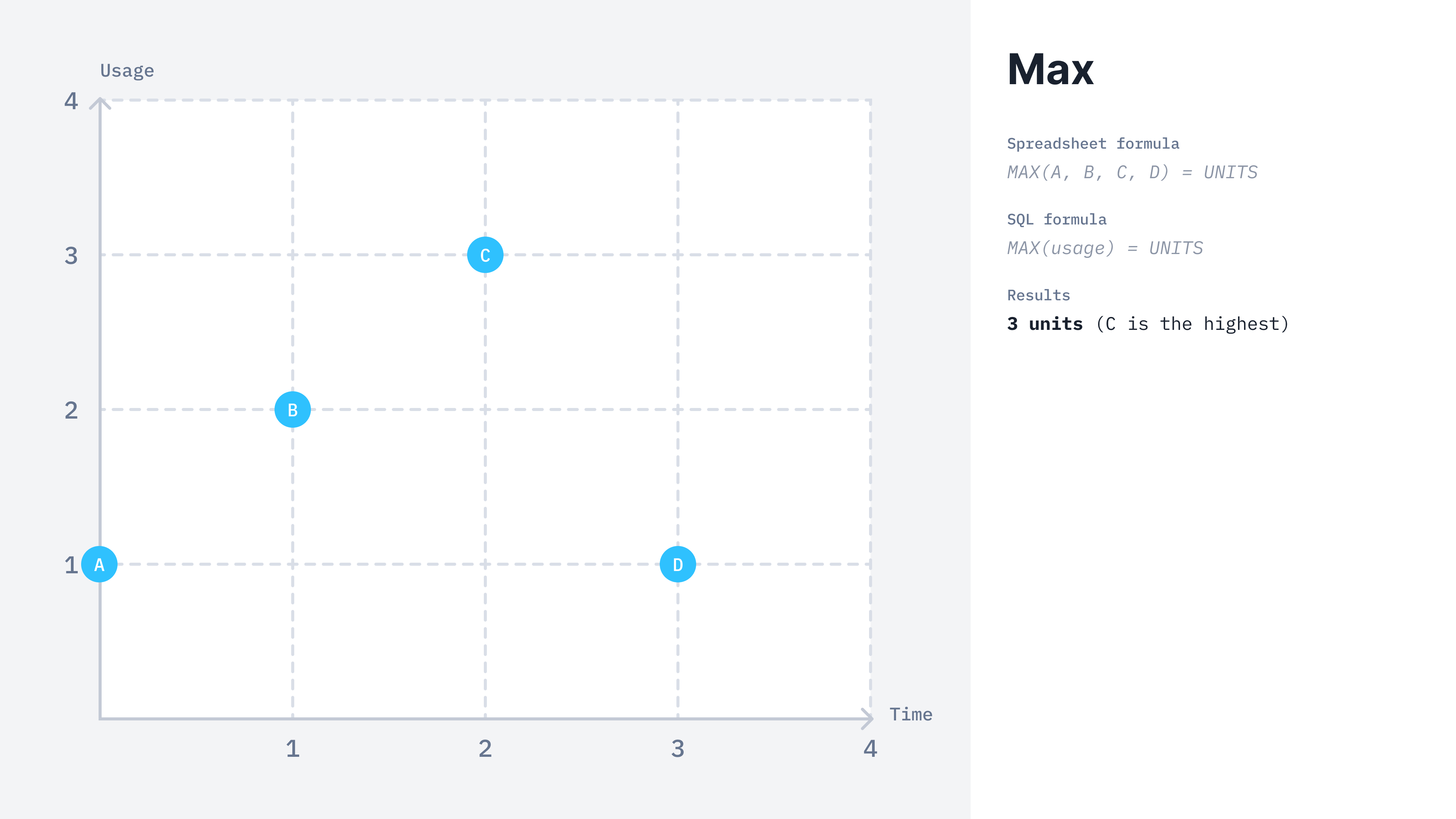The width and height of the screenshot is (1456, 819).
Task: Click the Usage axis title
Action: coord(127,71)
